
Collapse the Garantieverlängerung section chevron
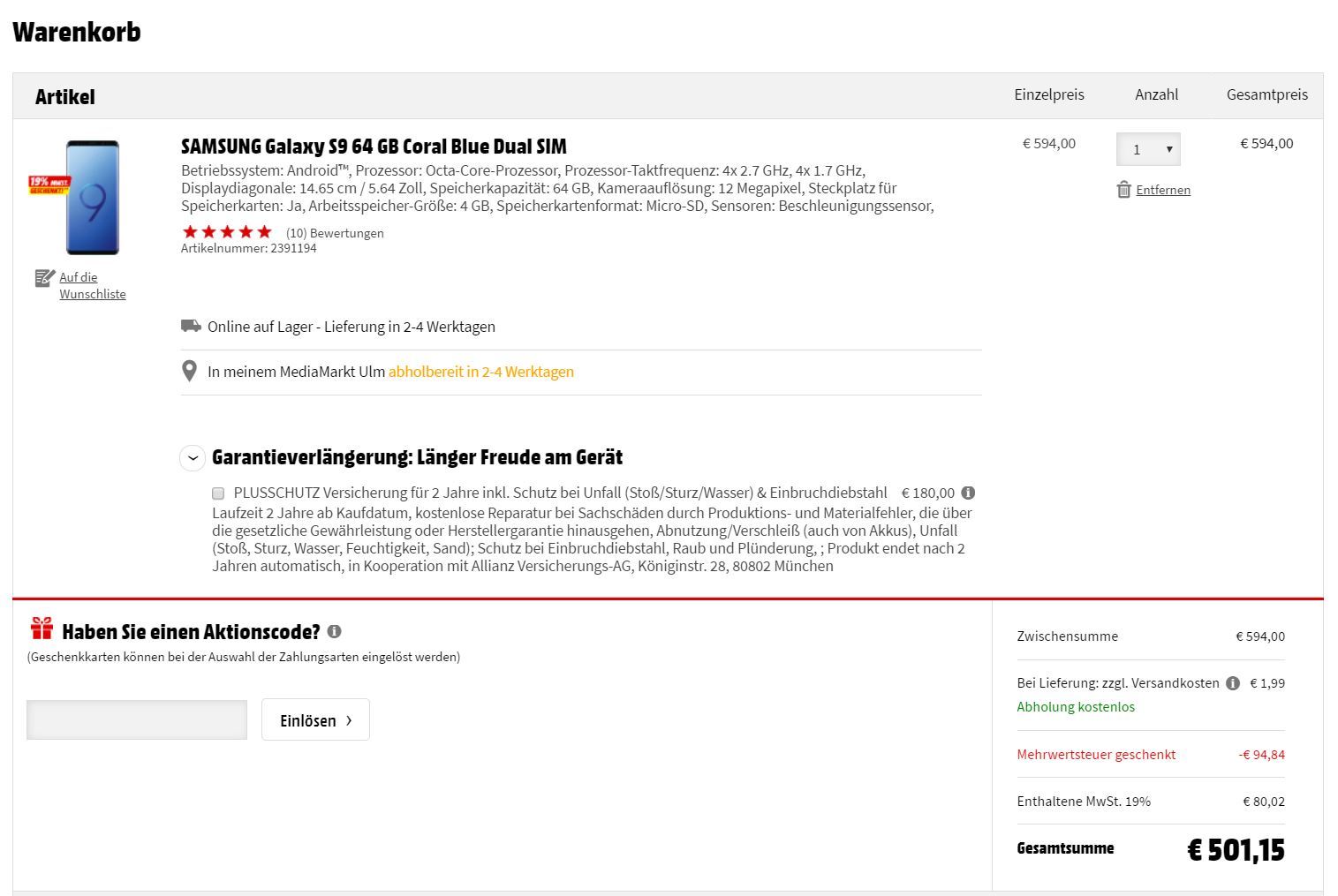coord(193,458)
